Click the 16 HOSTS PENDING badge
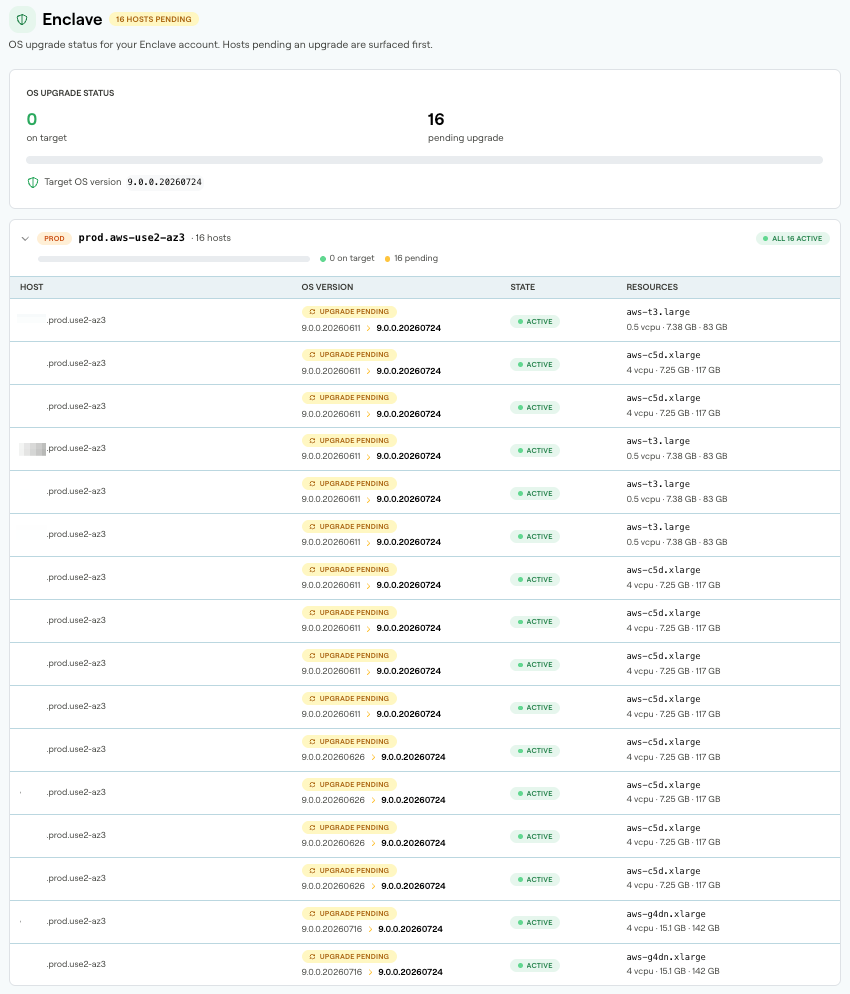Viewport: 850px width, 994px height. pos(153,20)
